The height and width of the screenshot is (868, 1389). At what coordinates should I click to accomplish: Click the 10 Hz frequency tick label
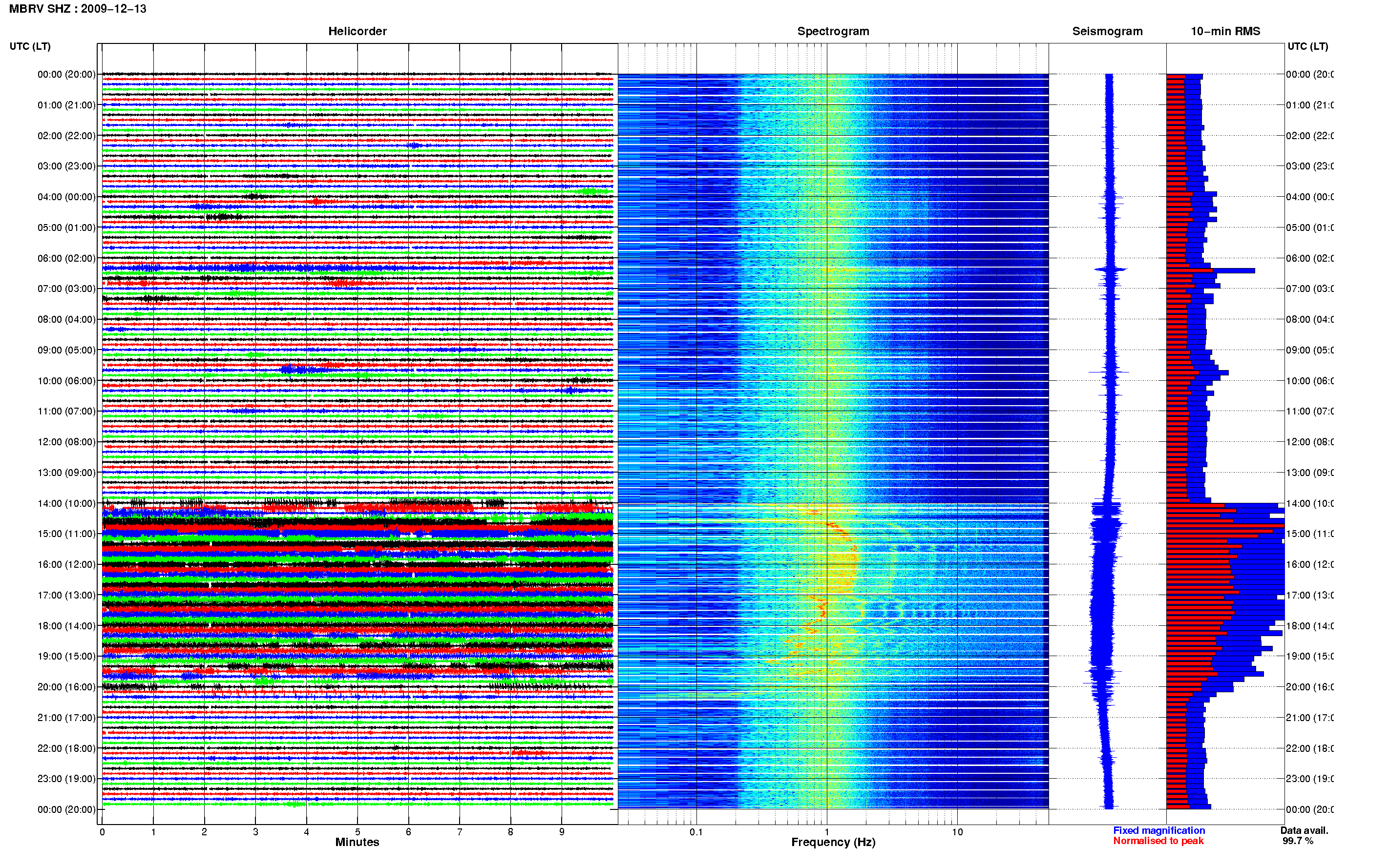coord(957,832)
